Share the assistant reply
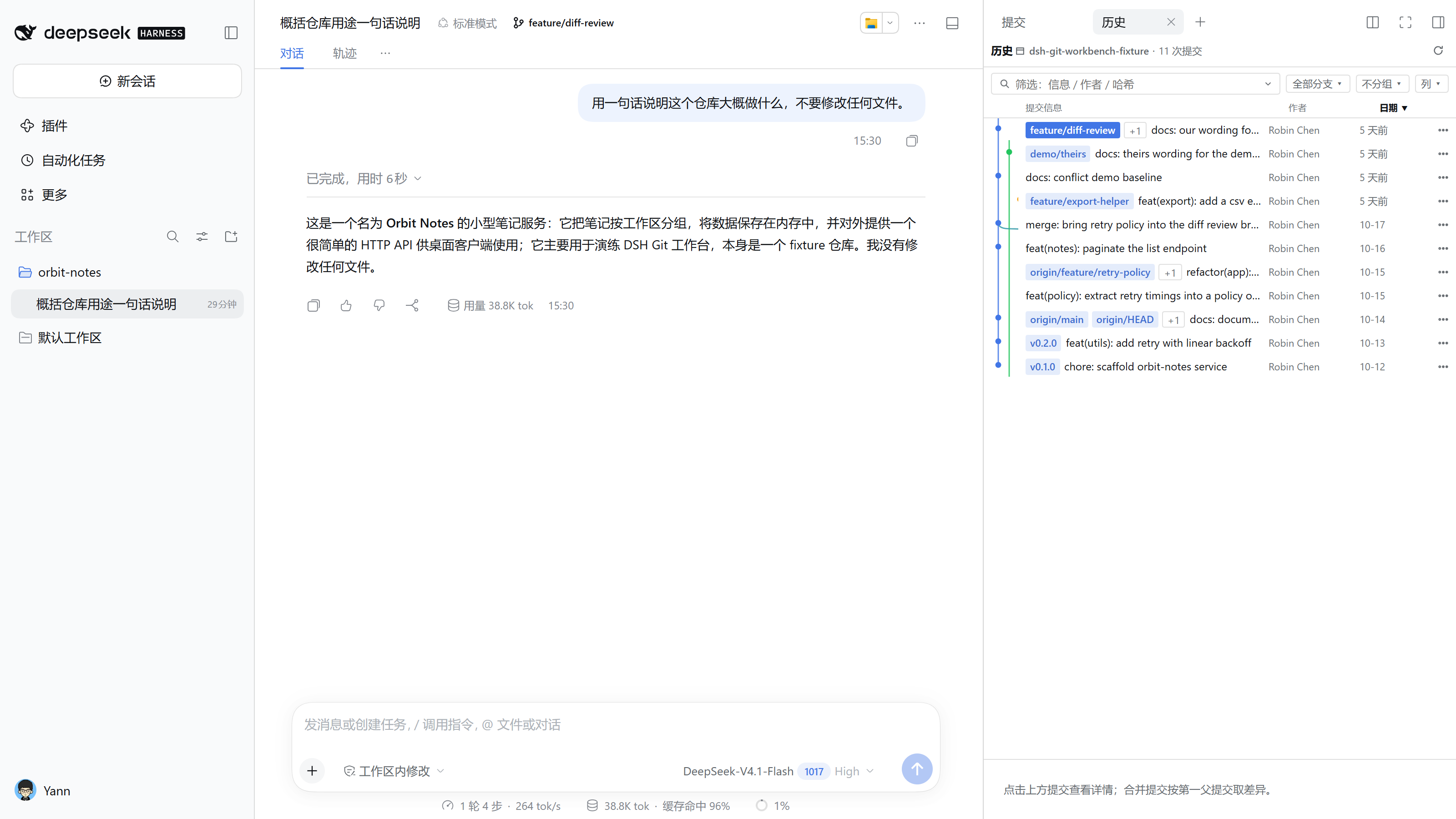Viewport: 1456px width, 819px height. (412, 306)
